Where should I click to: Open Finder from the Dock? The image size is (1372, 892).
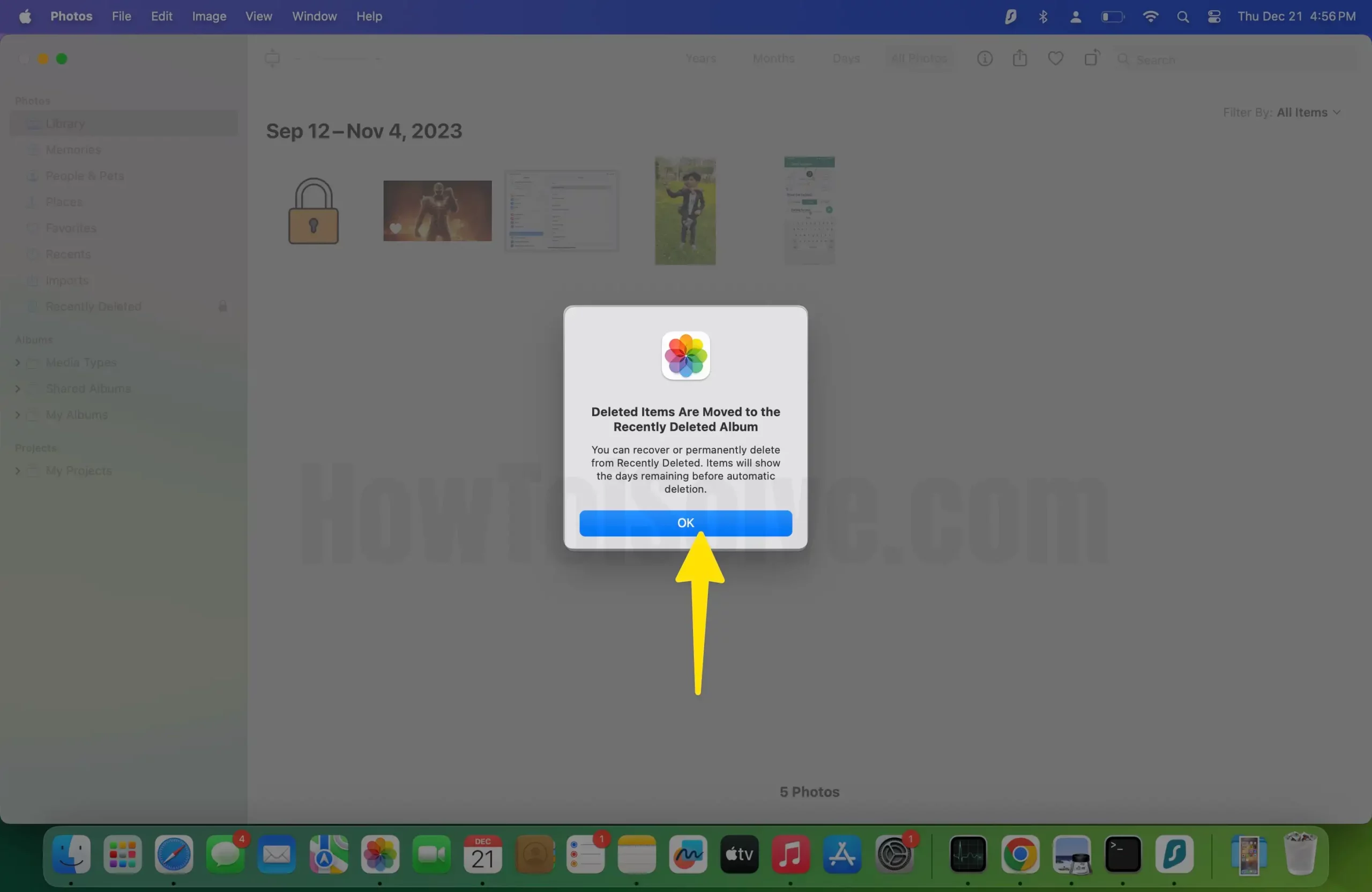point(71,854)
